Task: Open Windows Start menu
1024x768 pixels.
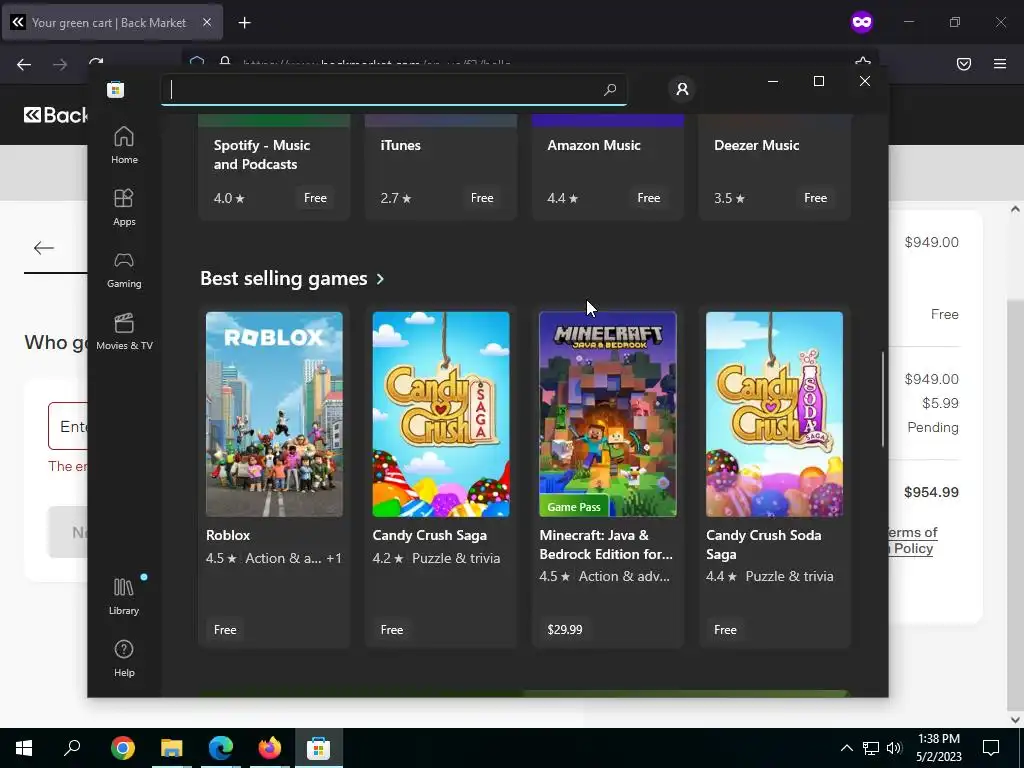Action: click(24, 748)
